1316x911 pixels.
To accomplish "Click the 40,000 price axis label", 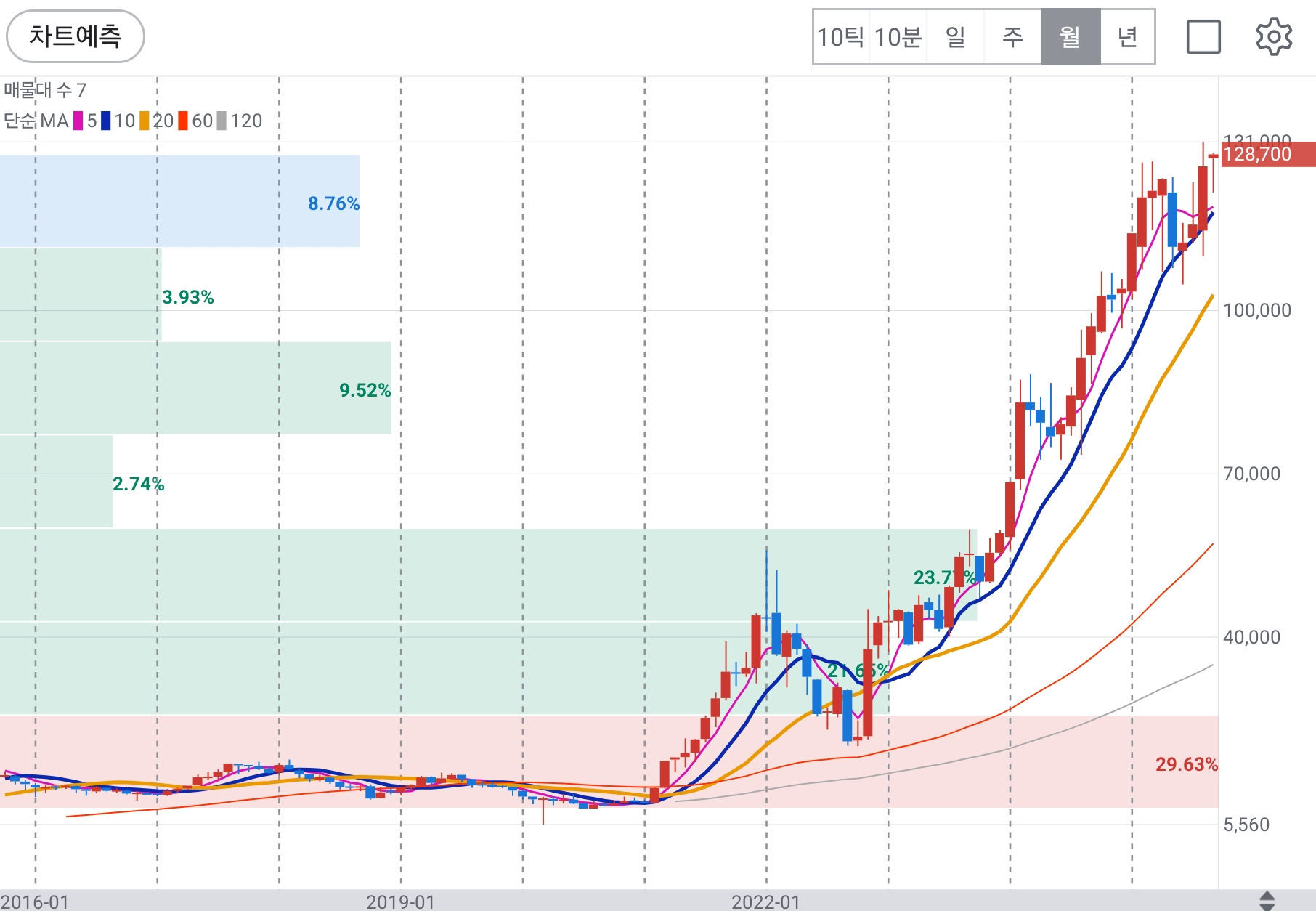I will pyautogui.click(x=1251, y=637).
